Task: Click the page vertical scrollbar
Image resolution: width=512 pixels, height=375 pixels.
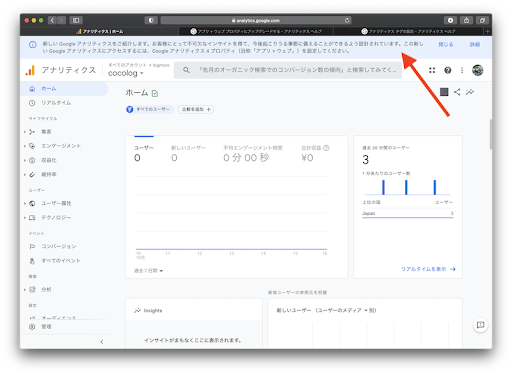Action: click(491, 134)
